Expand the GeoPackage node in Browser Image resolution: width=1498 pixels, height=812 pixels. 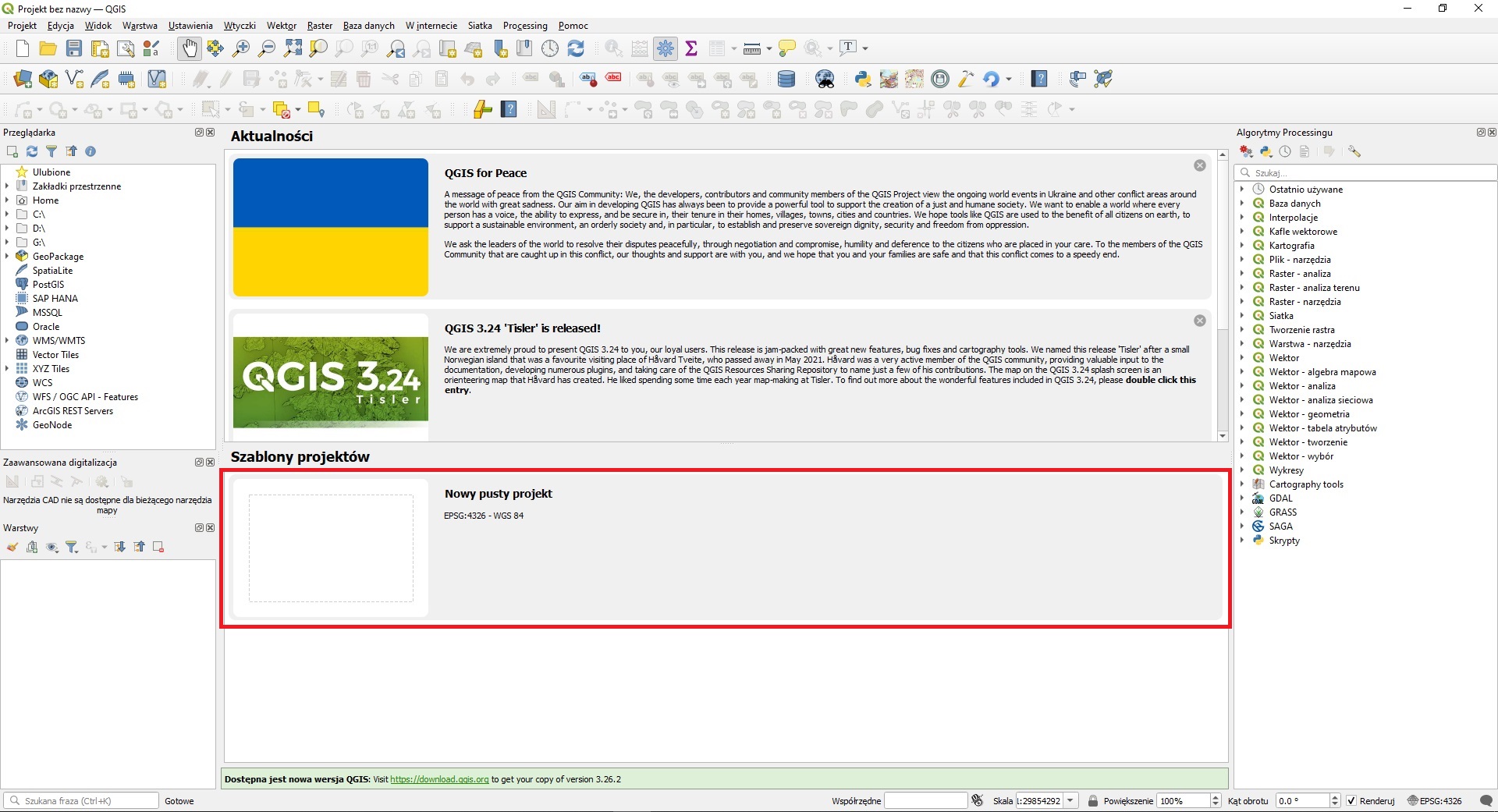7,257
